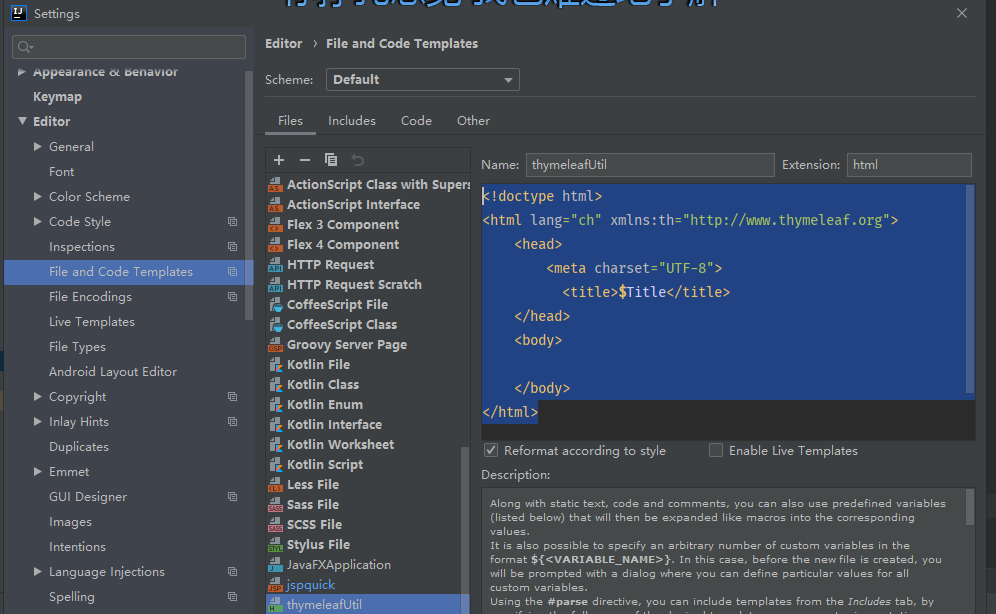Focus the template Name field

(650, 165)
